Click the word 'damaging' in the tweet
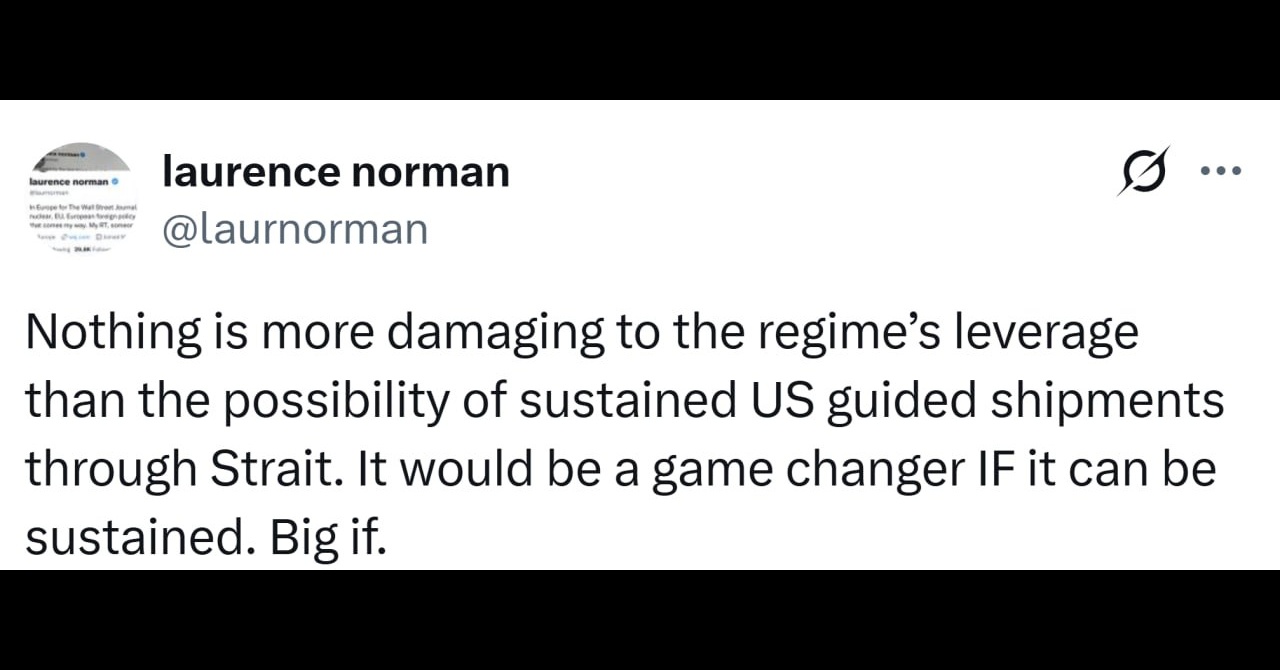The image size is (1280, 670). (495, 334)
